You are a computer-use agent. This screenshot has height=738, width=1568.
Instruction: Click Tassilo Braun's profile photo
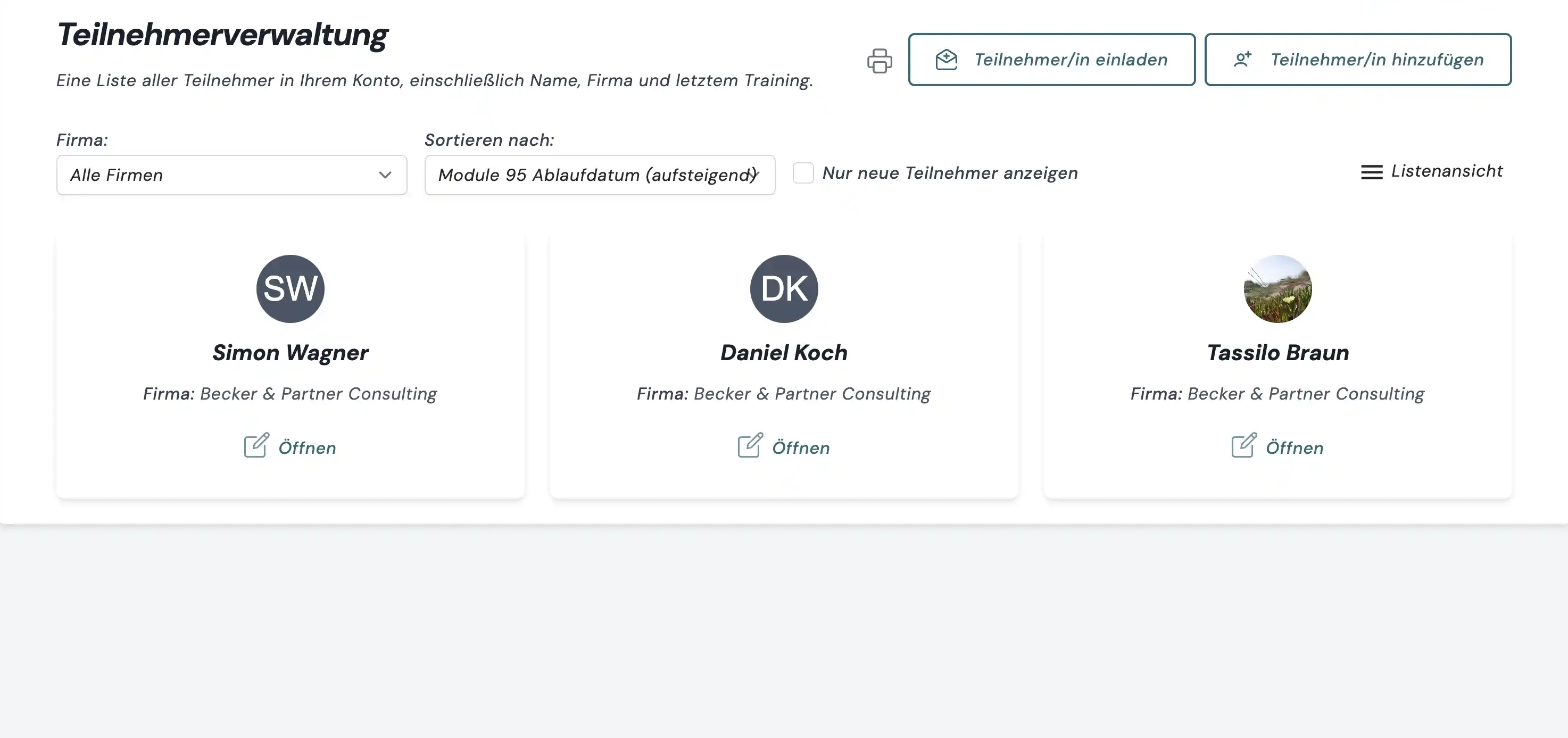click(1277, 288)
